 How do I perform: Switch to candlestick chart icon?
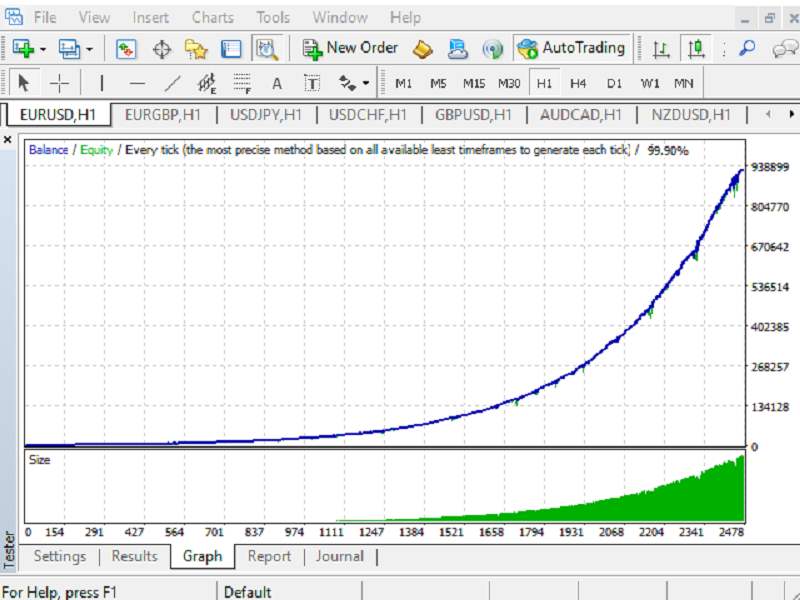tap(696, 49)
